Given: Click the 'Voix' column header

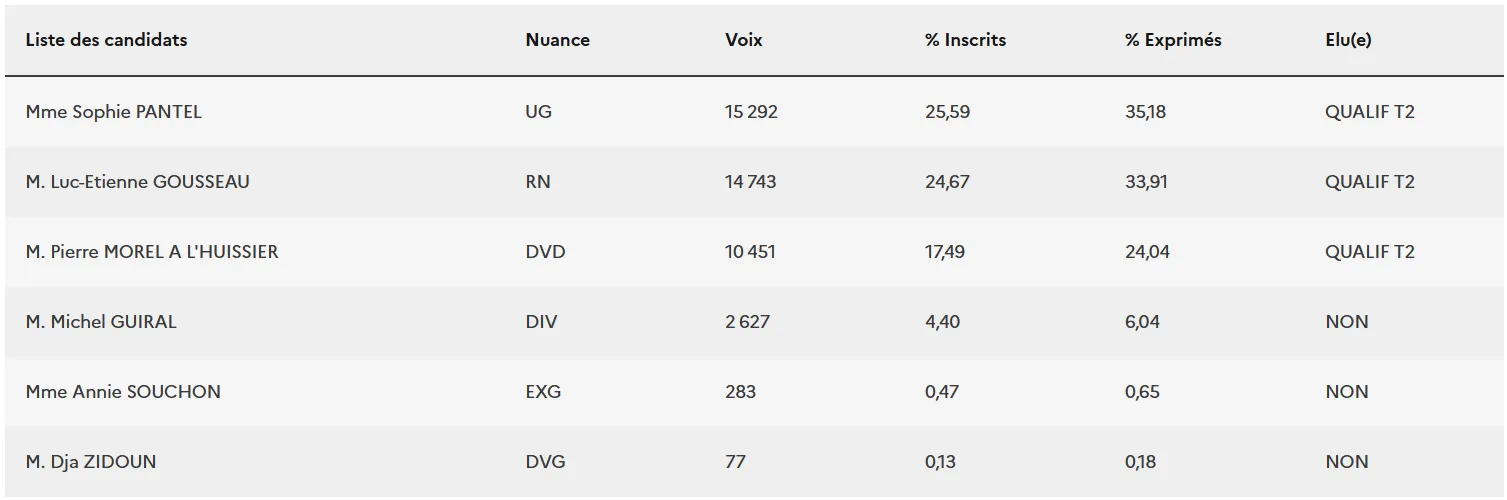Looking at the screenshot, I should pos(743,40).
